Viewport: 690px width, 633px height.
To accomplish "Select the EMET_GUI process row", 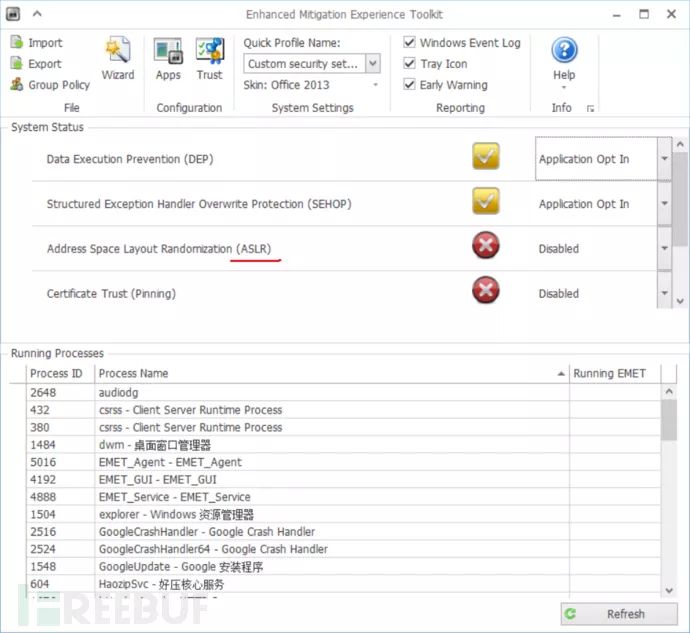I will [x=343, y=479].
